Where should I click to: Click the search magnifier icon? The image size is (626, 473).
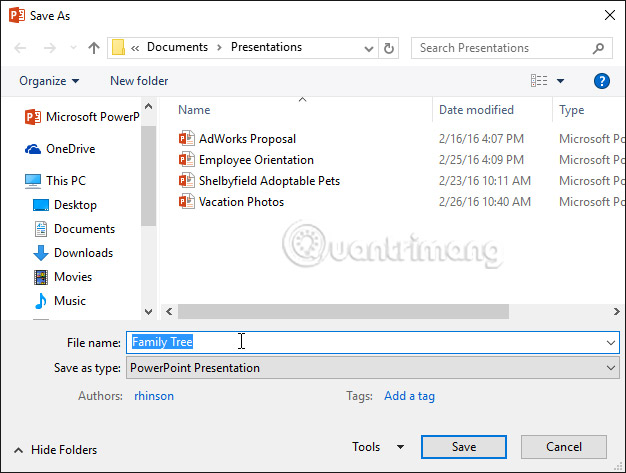coord(598,48)
